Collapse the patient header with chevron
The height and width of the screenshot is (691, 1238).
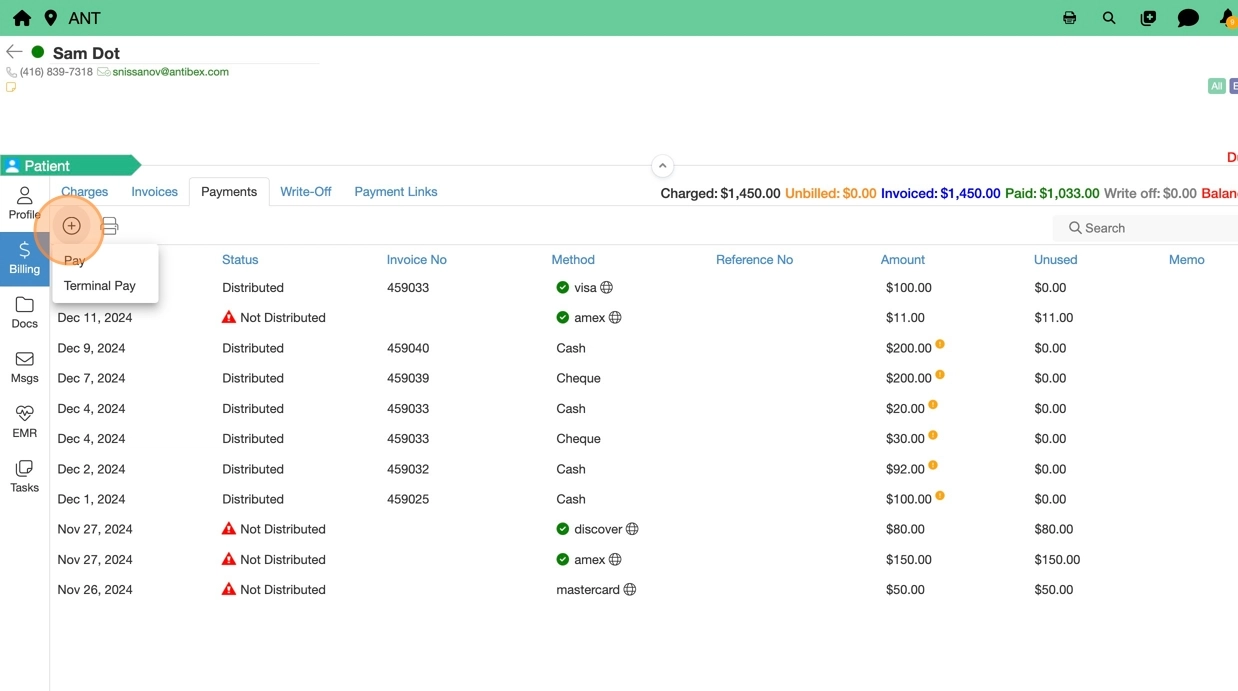pos(662,166)
